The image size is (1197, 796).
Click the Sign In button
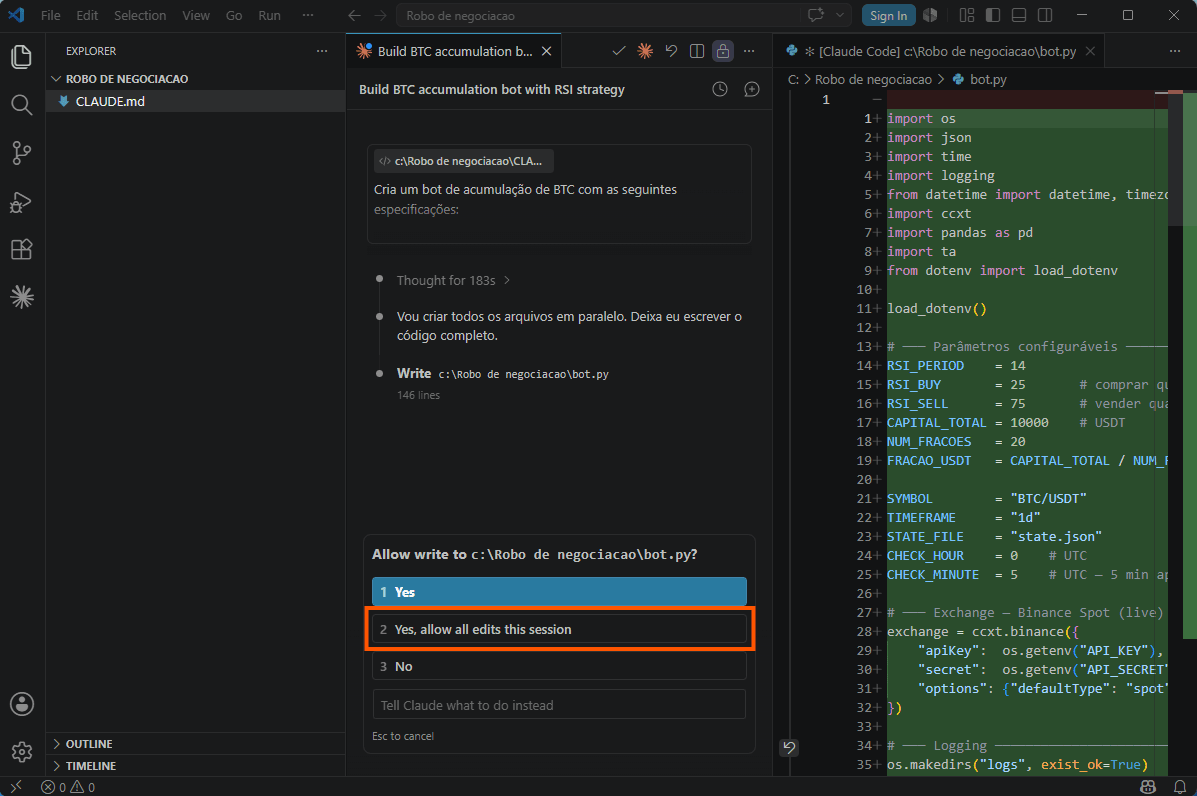[x=889, y=15]
